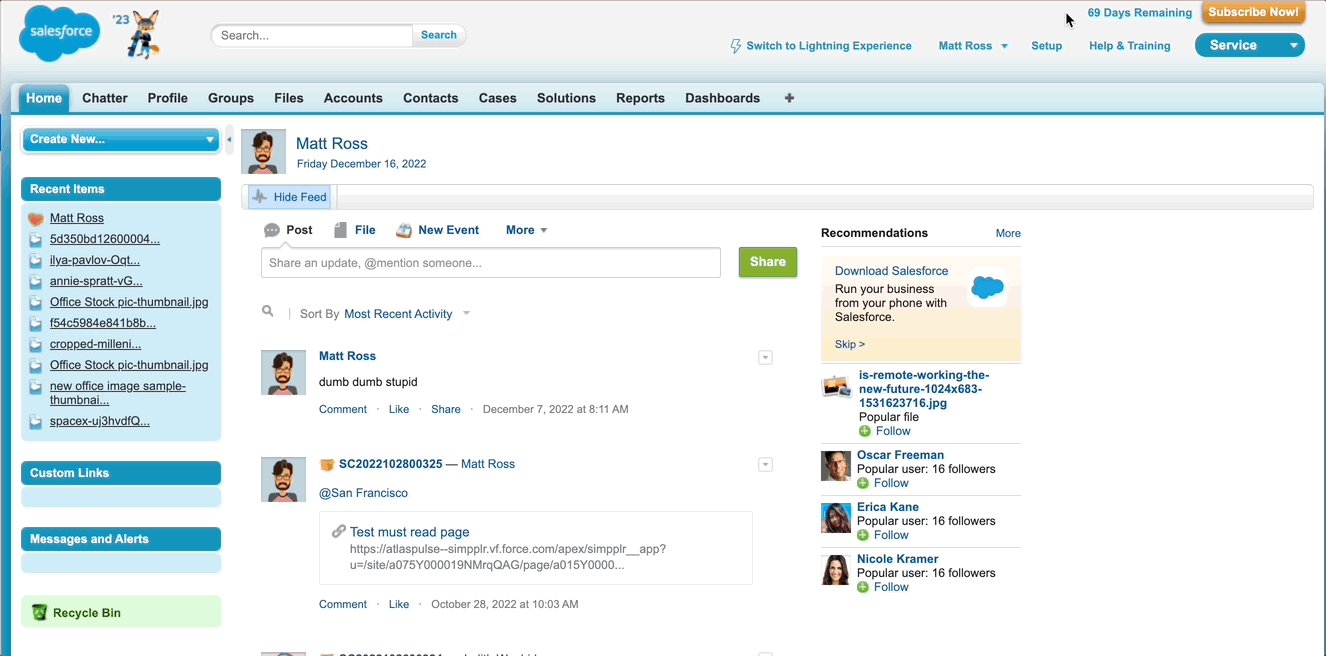Click green plus Follow icon for Oscar Freeman
Screen dimensions: 1326x656
(864, 483)
